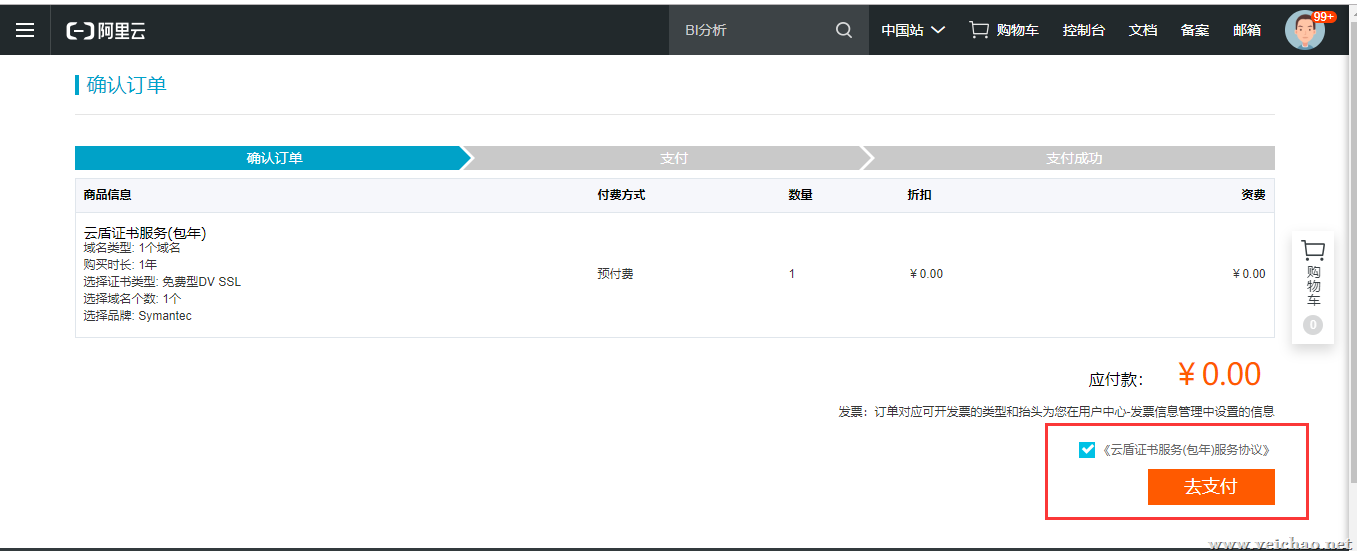Click the 99+ notification badge

(x=1325, y=16)
